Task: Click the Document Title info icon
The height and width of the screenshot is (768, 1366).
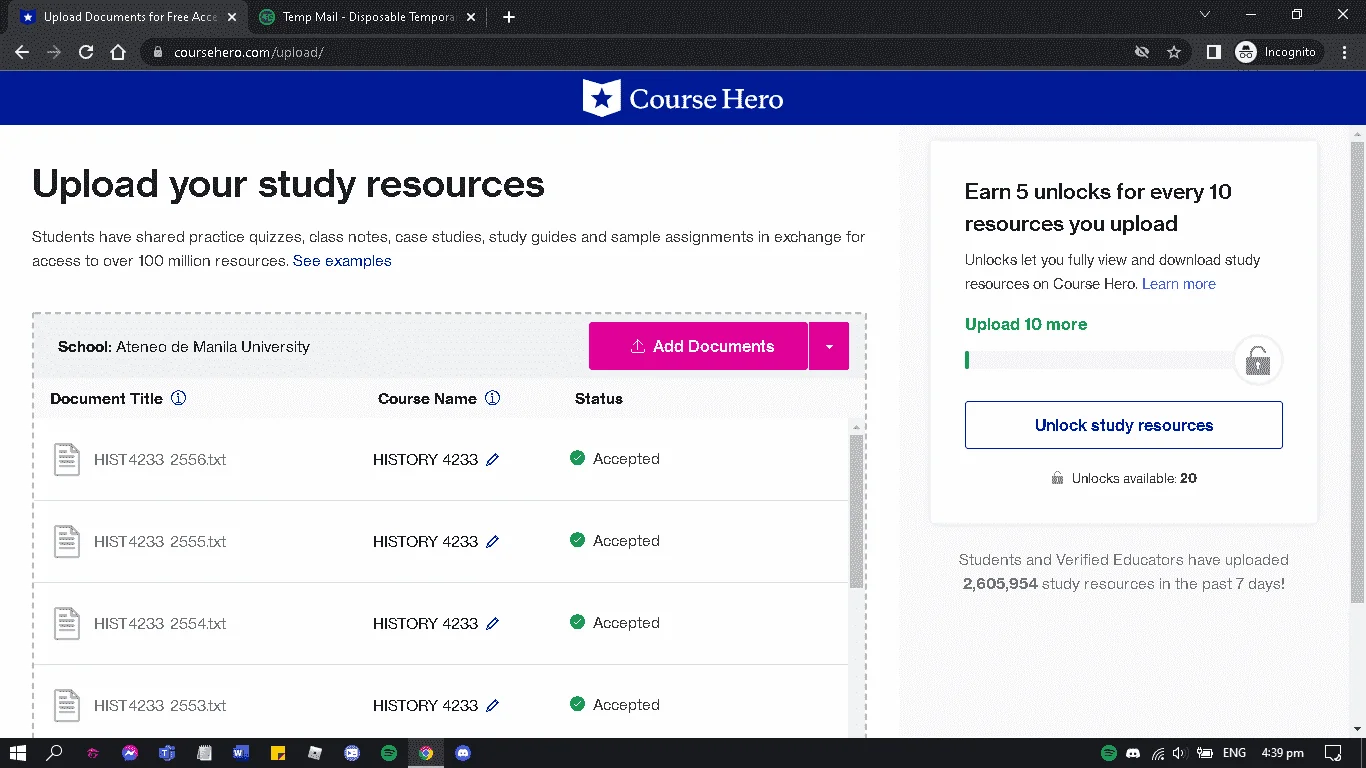Action: (179, 398)
